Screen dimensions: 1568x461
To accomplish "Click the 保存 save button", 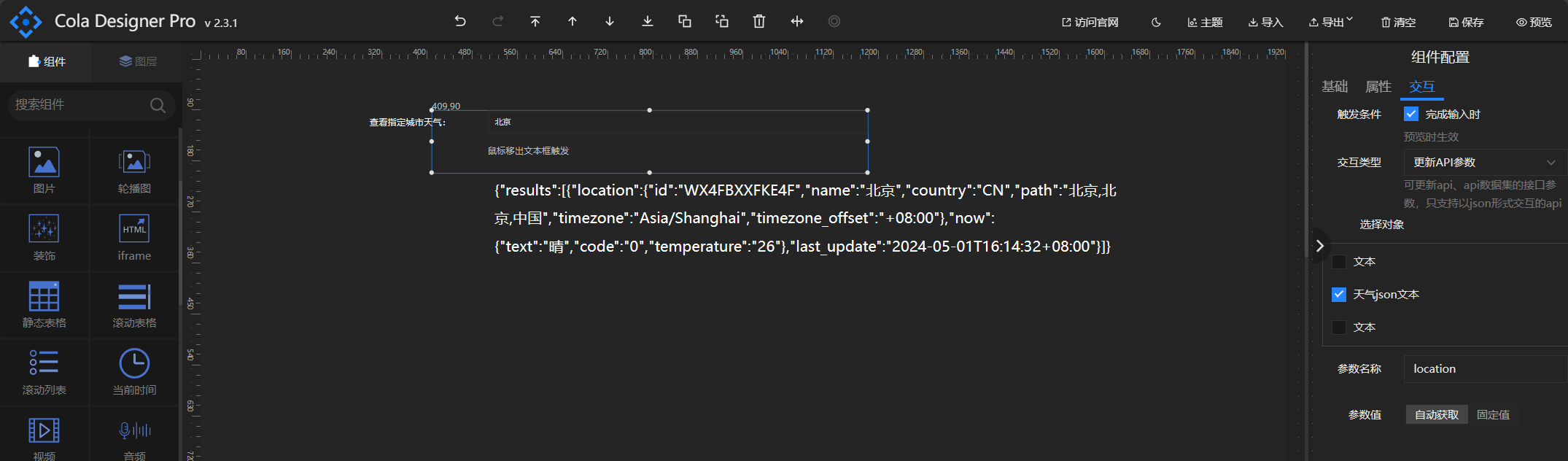I will click(1466, 23).
